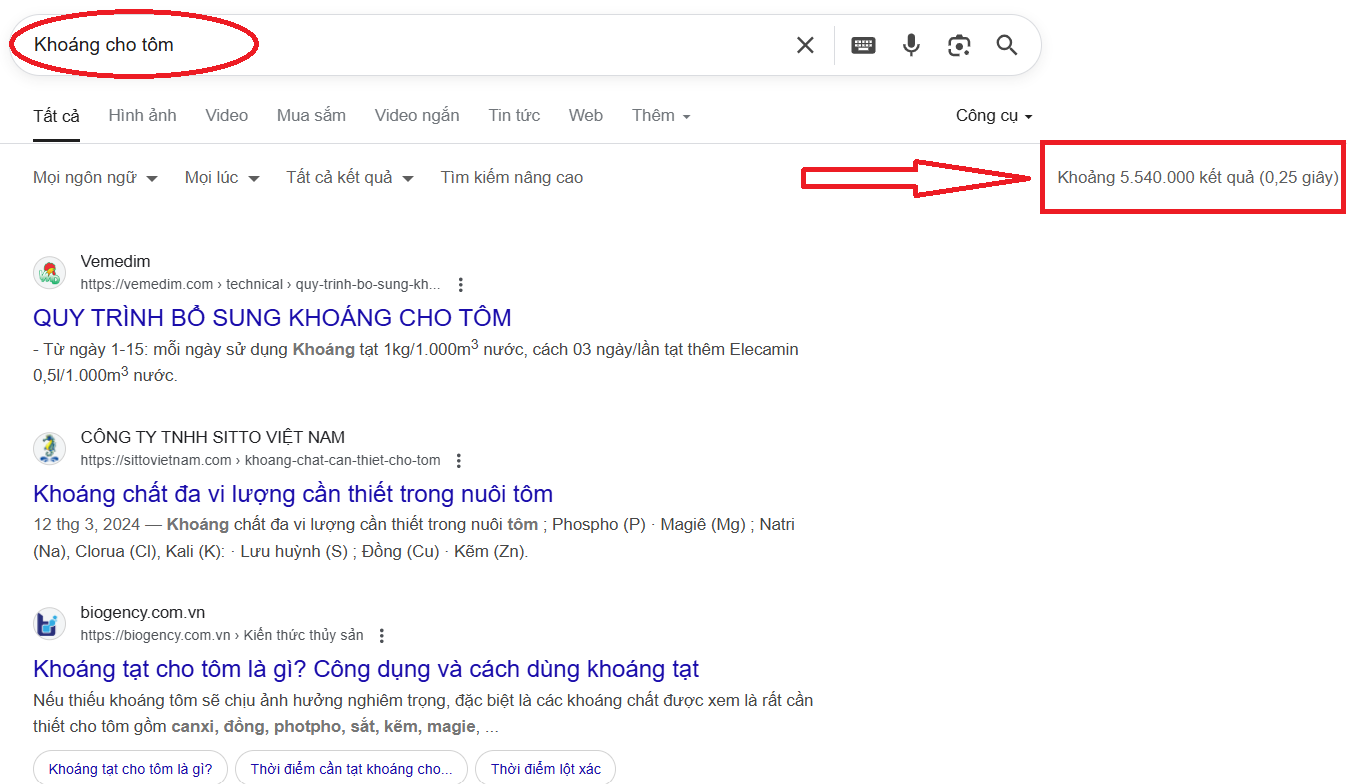Image resolution: width=1347 pixels, height=784 pixels.
Task: Search by image with the camera lens icon
Action: coord(959,45)
